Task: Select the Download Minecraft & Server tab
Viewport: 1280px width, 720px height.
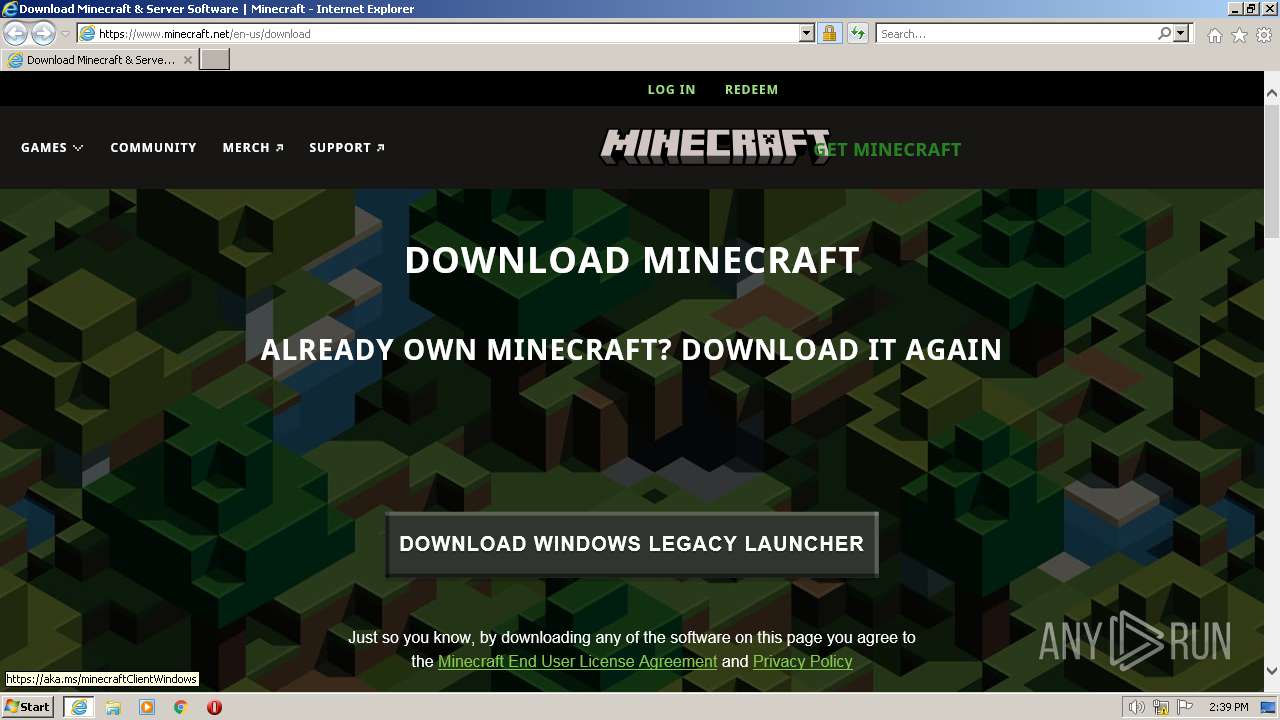Action: tap(100, 60)
